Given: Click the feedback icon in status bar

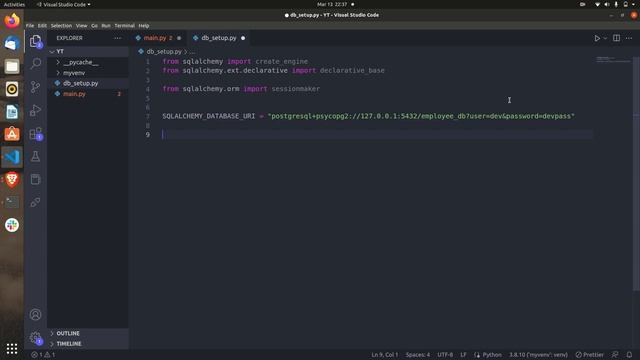Looking at the screenshot, I should pos(615,355).
